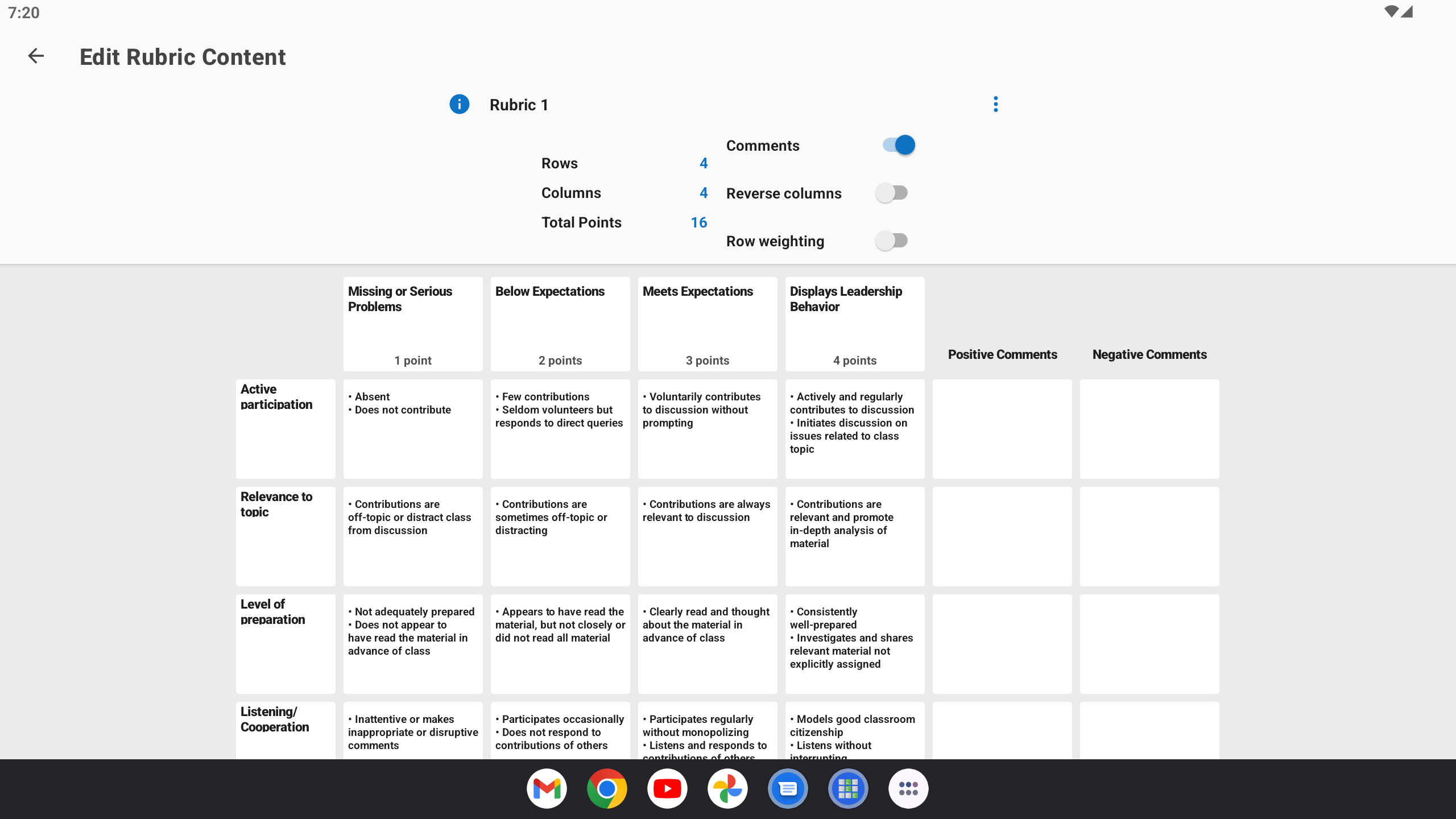Go back using the arrow icon
This screenshot has width=1456, height=819.
tap(36, 56)
